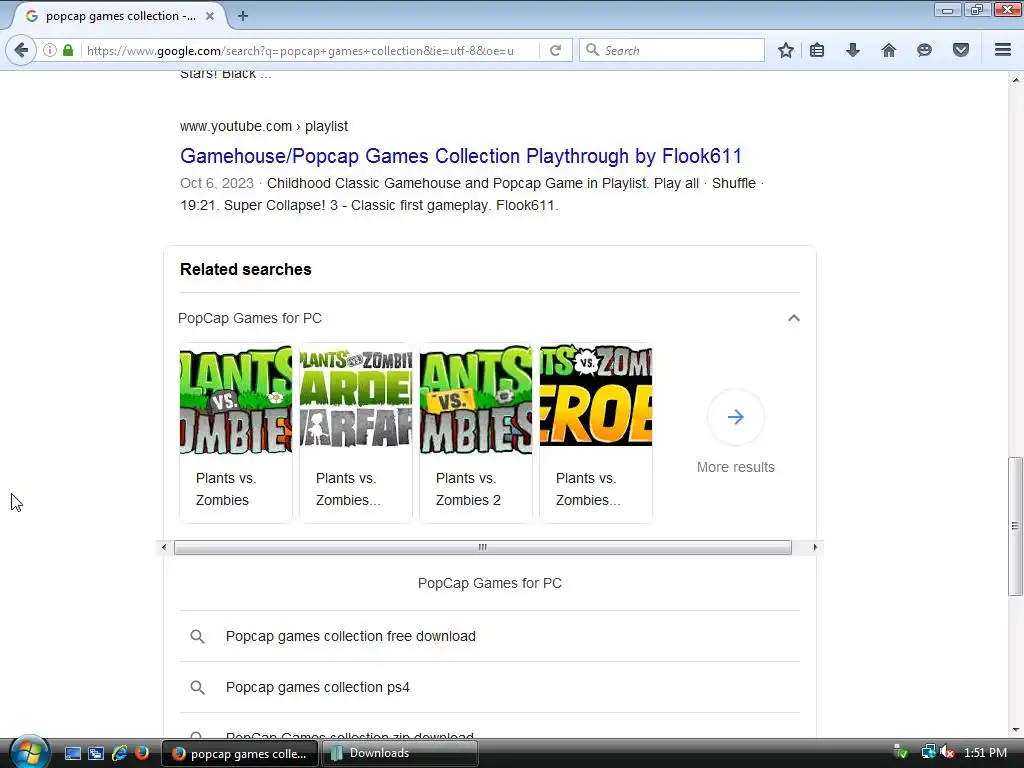Click the vertical scrollbar down arrow
The height and width of the screenshot is (768, 1024).
click(1015, 729)
